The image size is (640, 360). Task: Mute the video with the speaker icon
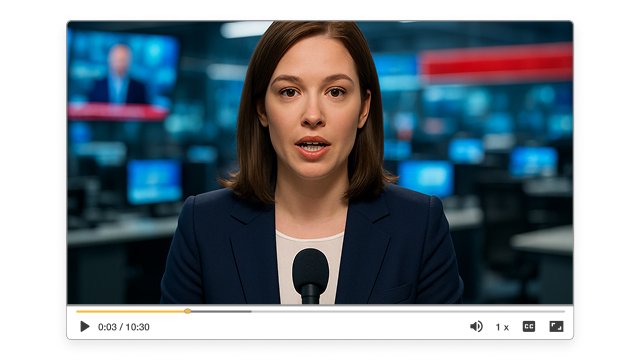pos(476,327)
